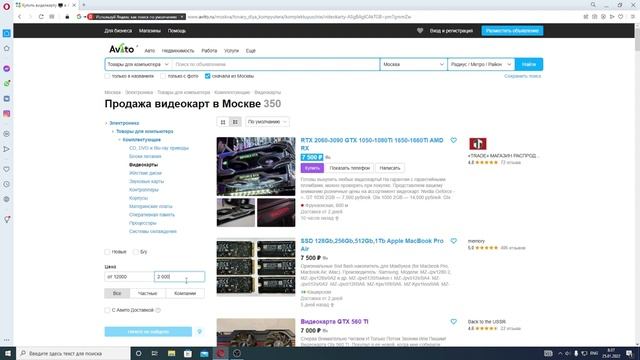Click the 'от 12000' price field

click(129, 277)
